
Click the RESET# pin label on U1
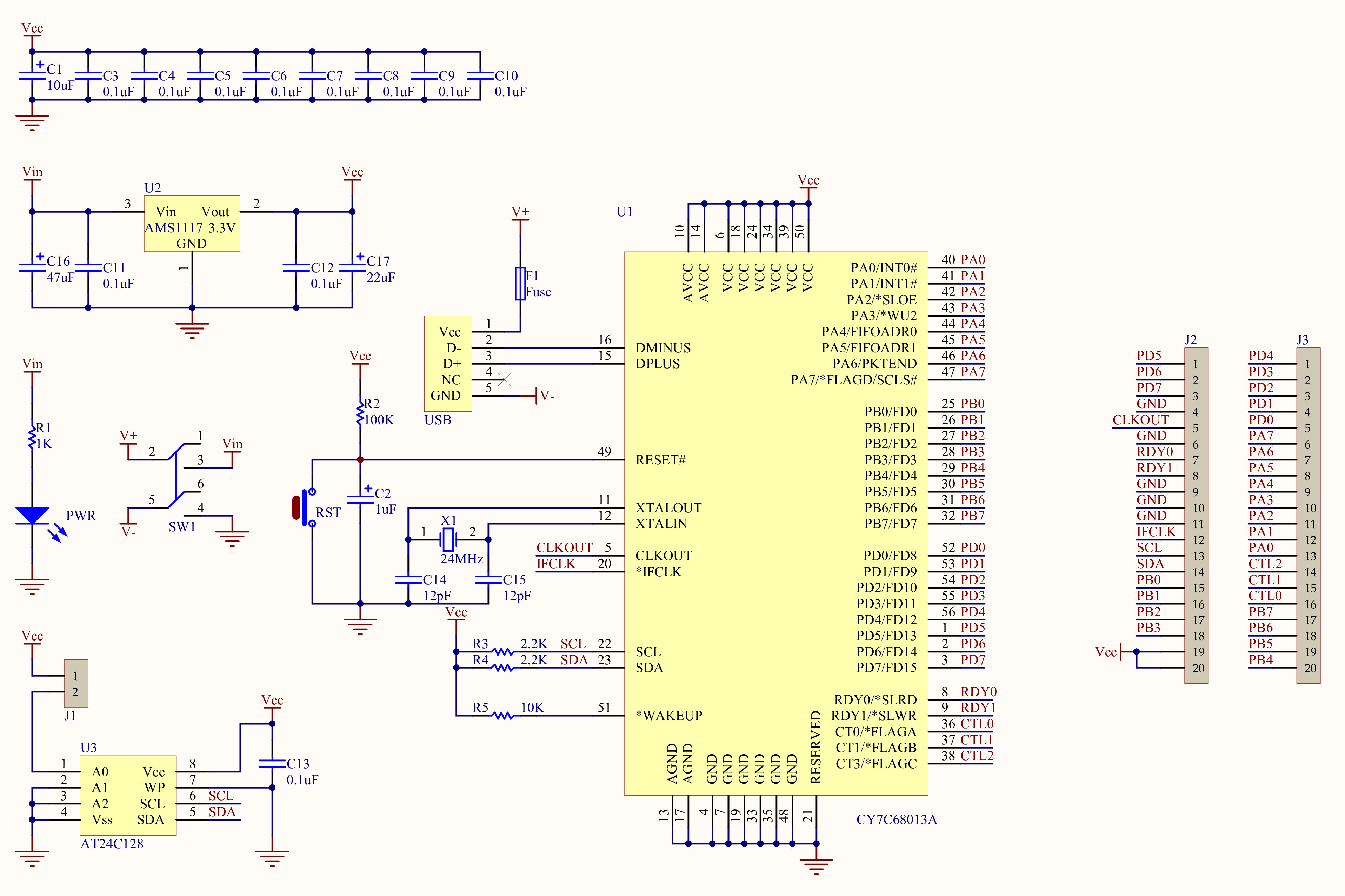click(660, 460)
